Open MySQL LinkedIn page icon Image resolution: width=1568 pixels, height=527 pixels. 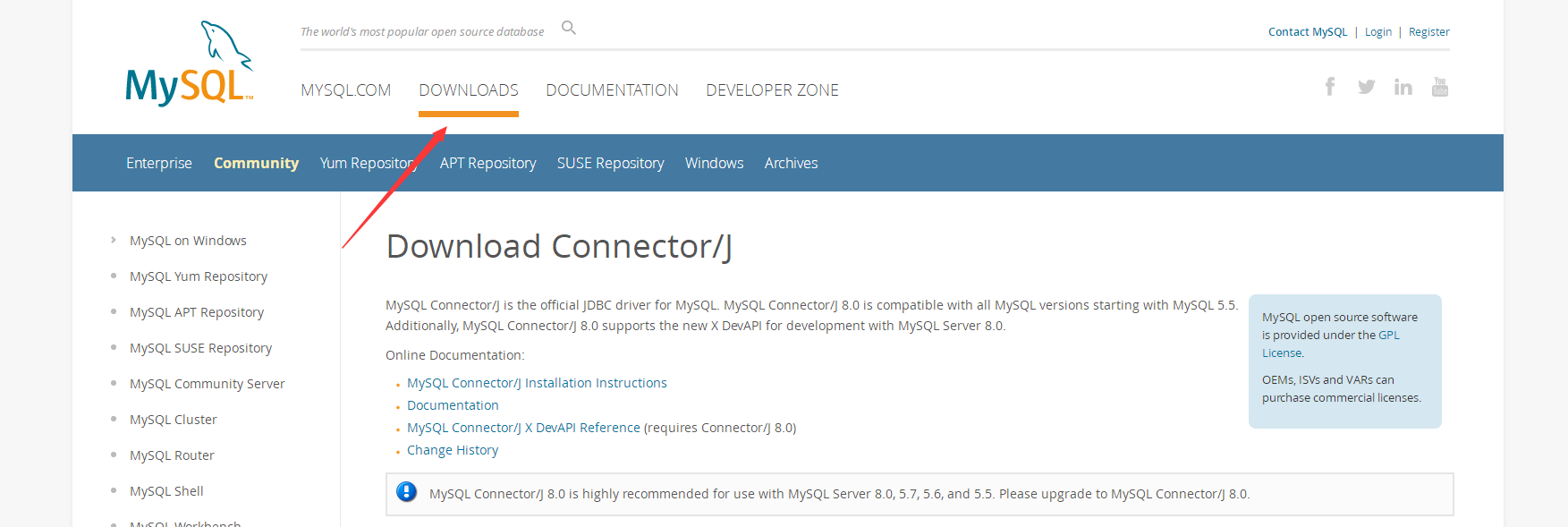[1403, 87]
